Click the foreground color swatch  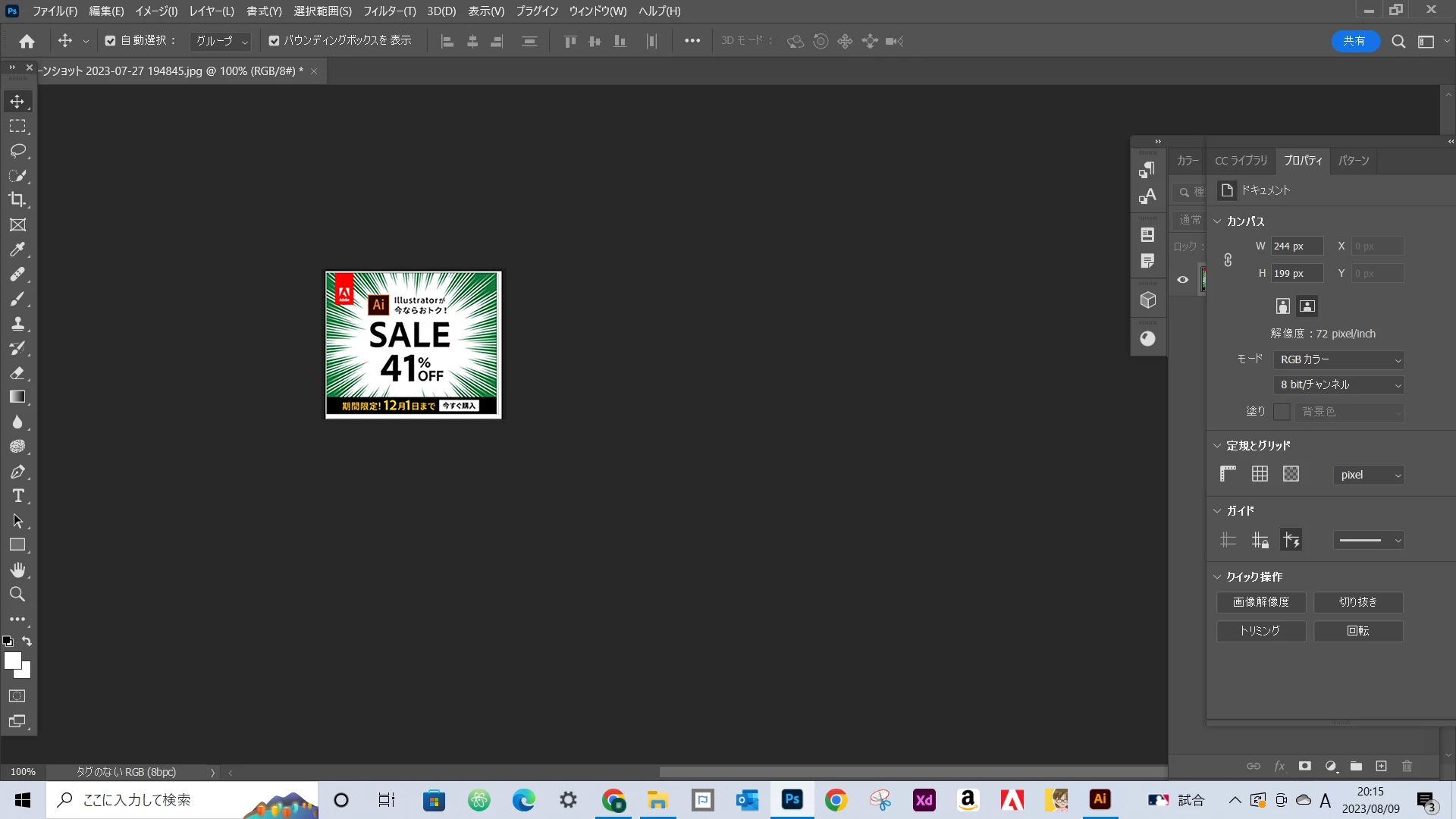11,661
